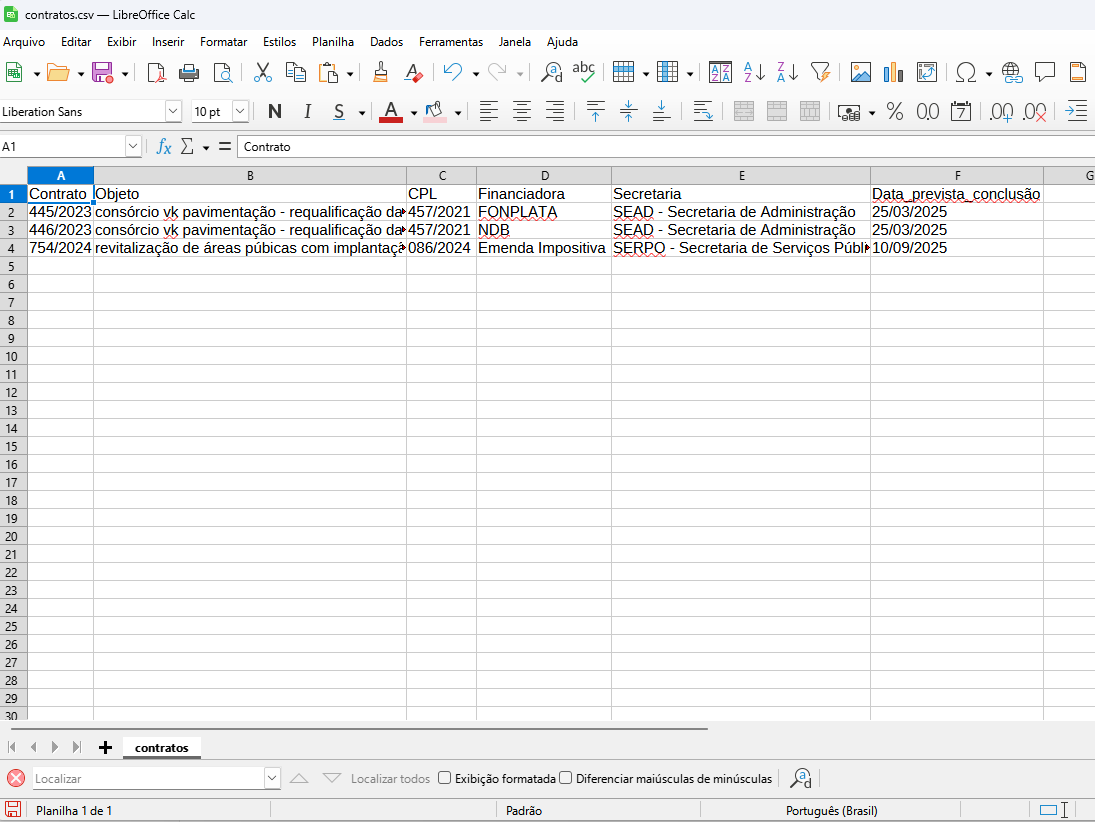Open the Function Wizard fx icon
Screen dimensions: 1095x822
(164, 147)
